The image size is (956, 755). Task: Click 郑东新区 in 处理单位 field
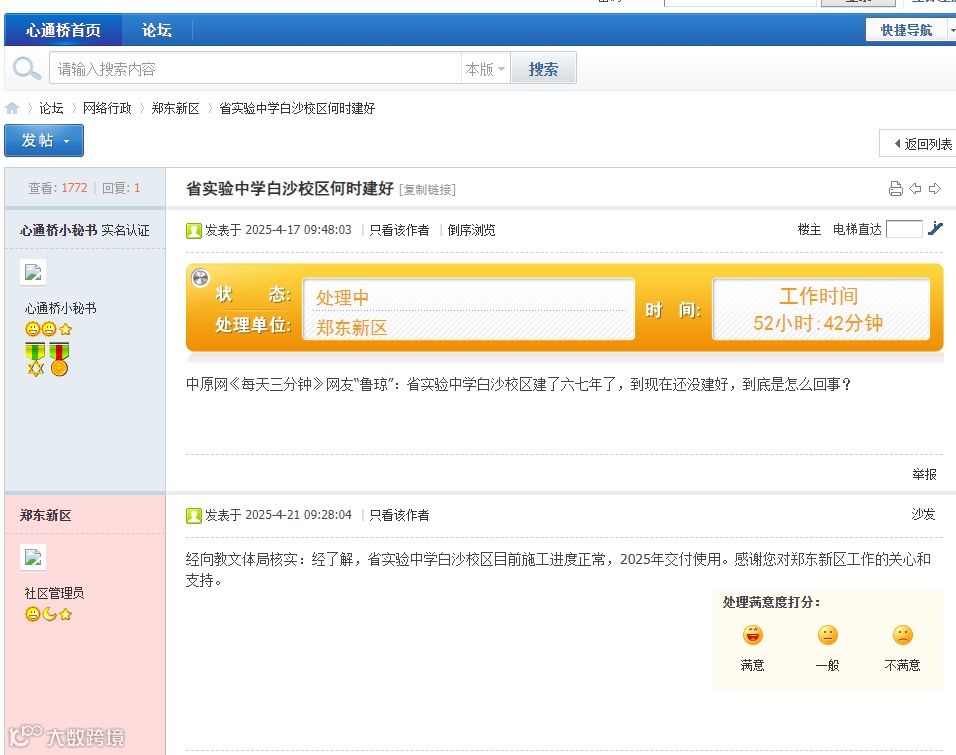pos(351,327)
